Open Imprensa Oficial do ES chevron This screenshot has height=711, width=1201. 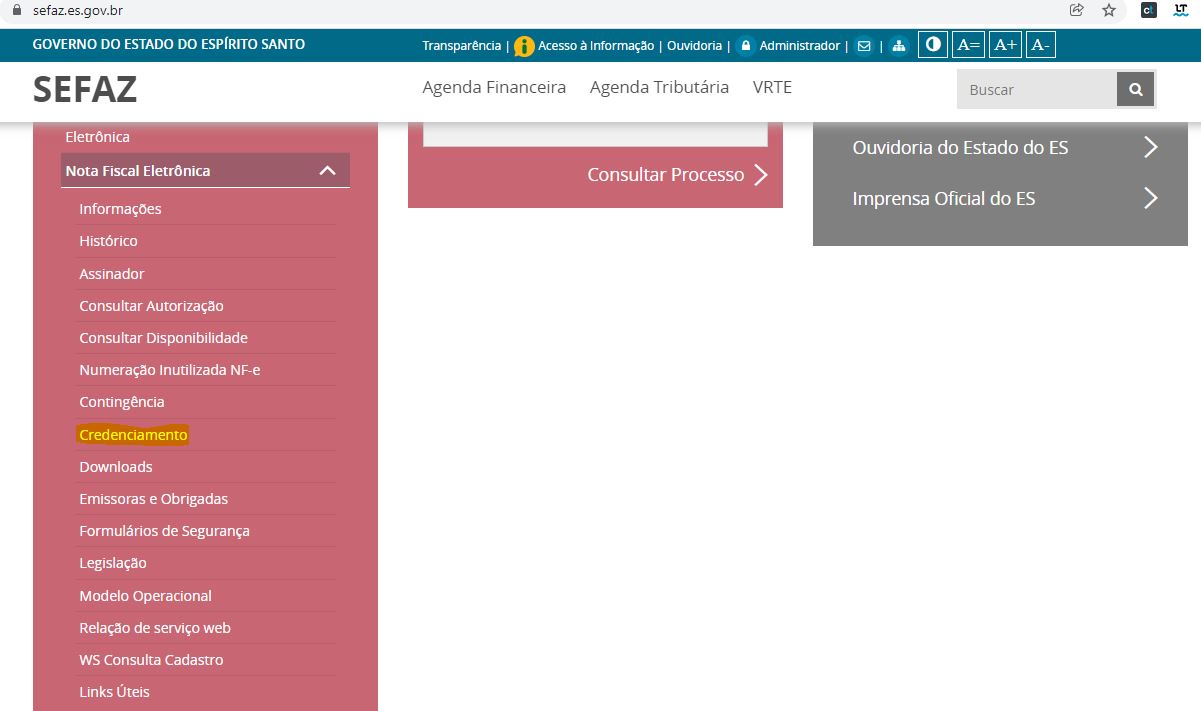click(1150, 199)
